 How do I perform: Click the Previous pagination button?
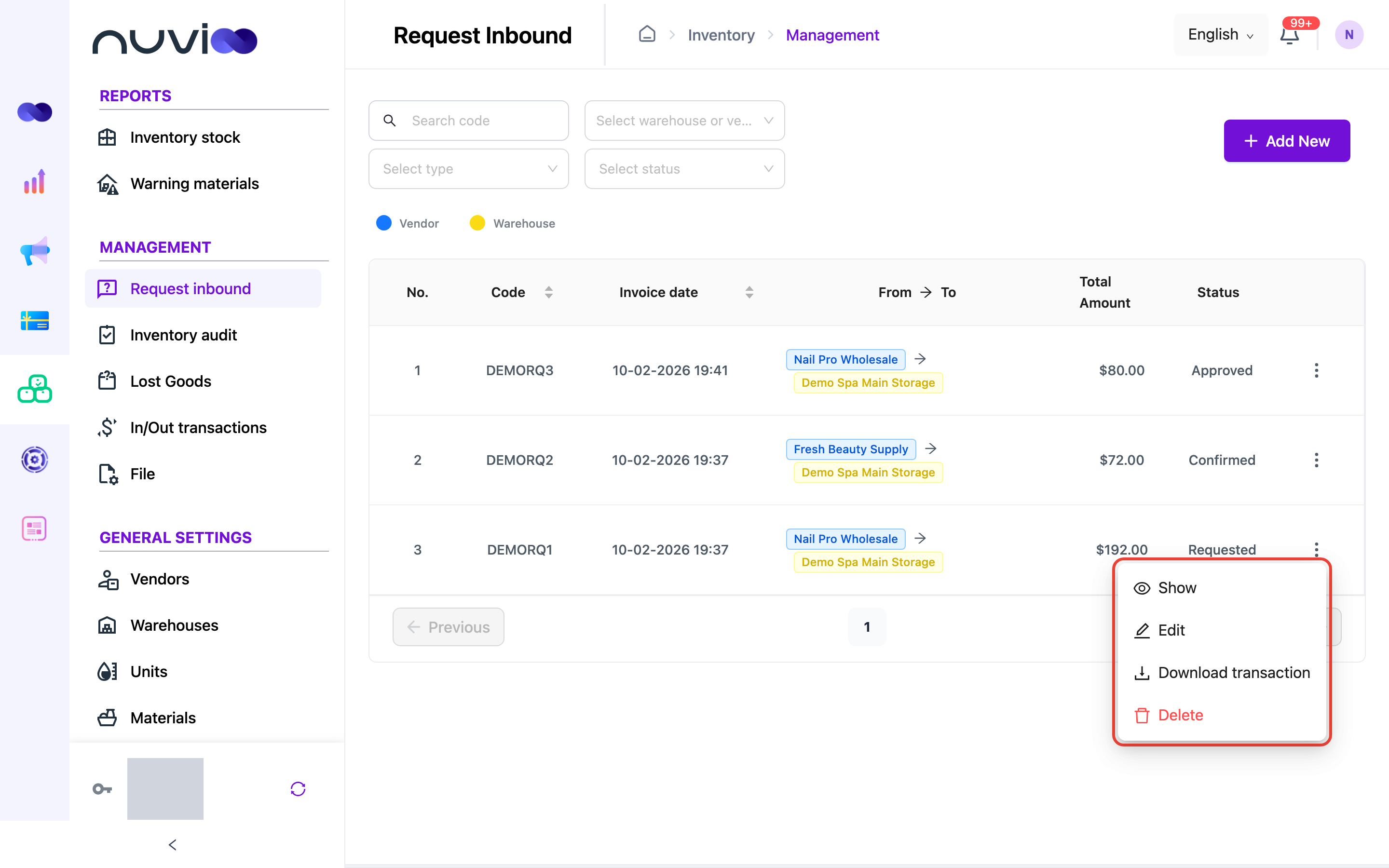[x=448, y=627]
